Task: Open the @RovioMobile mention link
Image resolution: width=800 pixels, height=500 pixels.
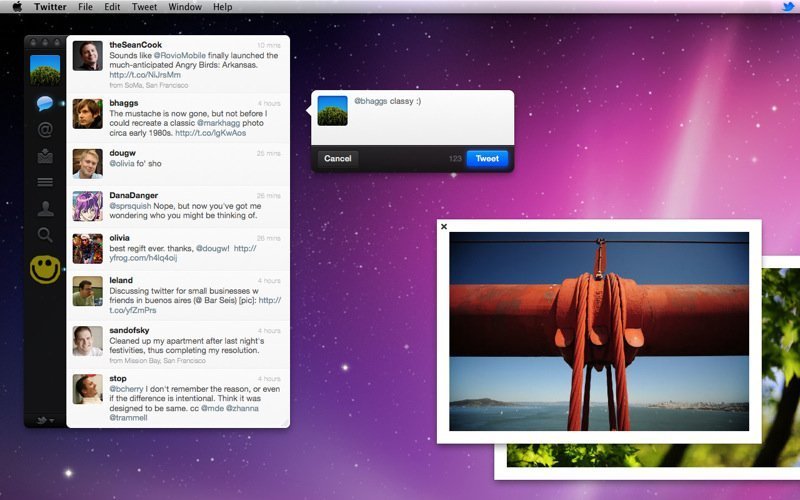Action: 180,55
